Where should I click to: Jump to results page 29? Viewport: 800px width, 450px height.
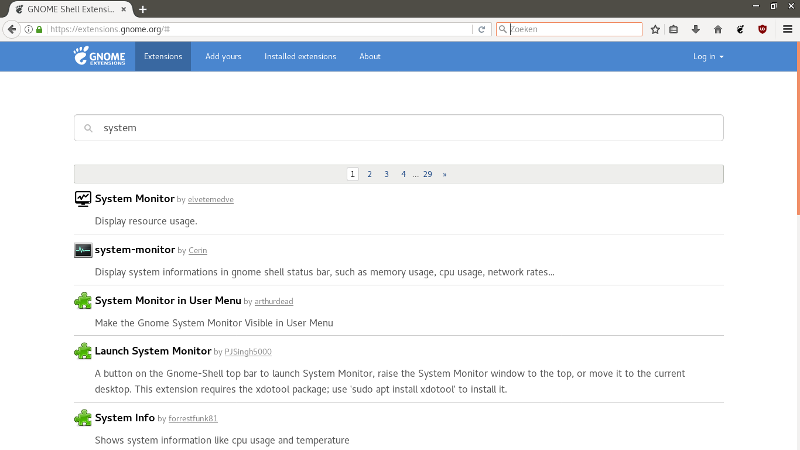coord(428,174)
